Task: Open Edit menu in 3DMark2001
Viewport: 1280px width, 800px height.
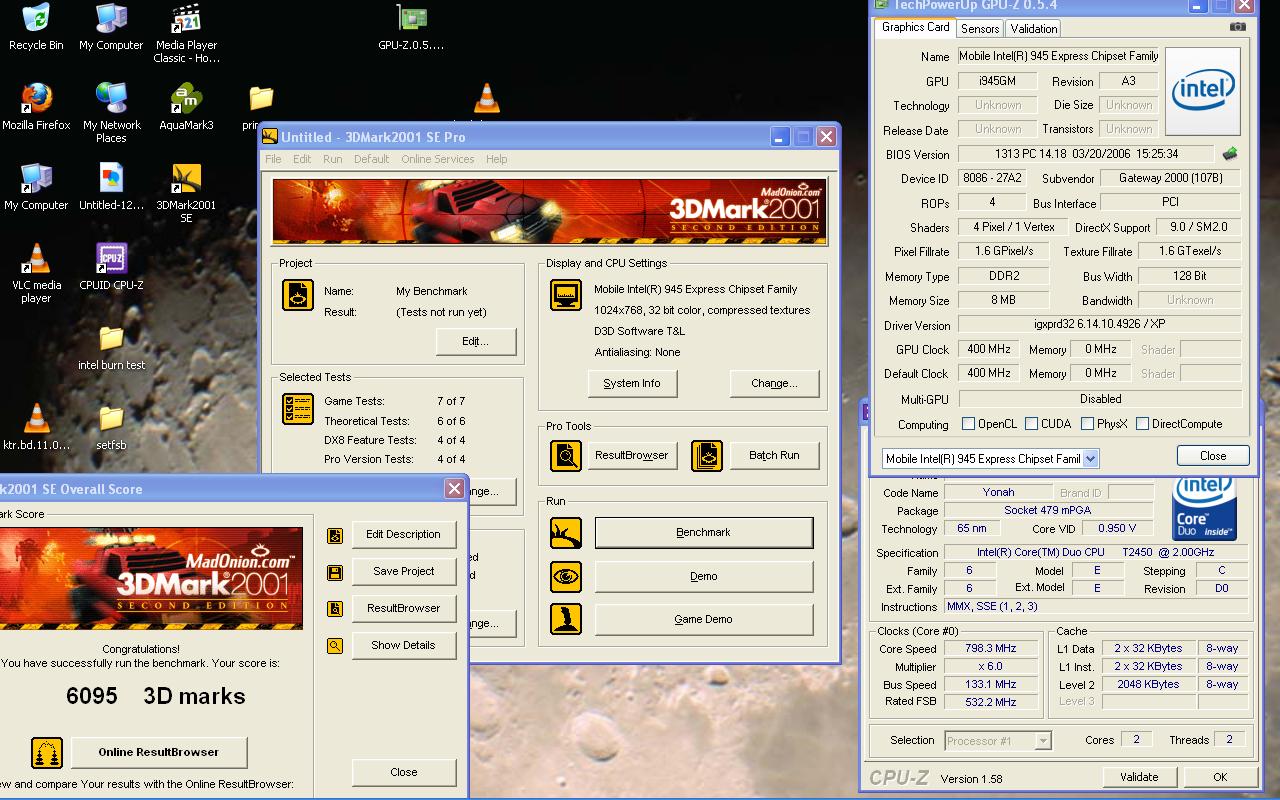Action: [x=302, y=159]
